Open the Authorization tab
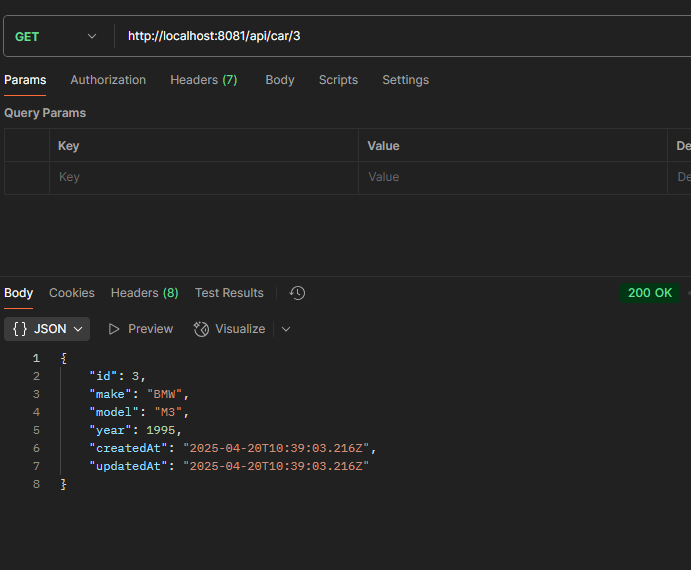The height and width of the screenshot is (570, 691). pos(108,80)
